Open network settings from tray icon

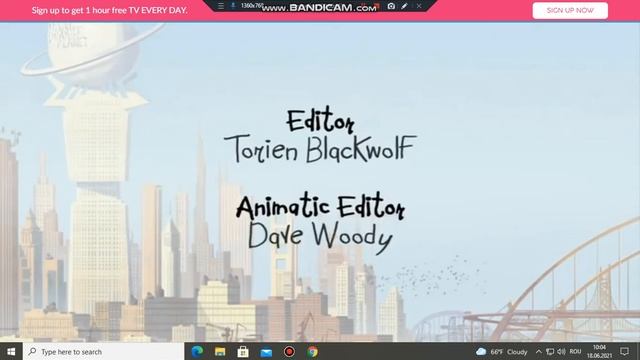pos(550,351)
